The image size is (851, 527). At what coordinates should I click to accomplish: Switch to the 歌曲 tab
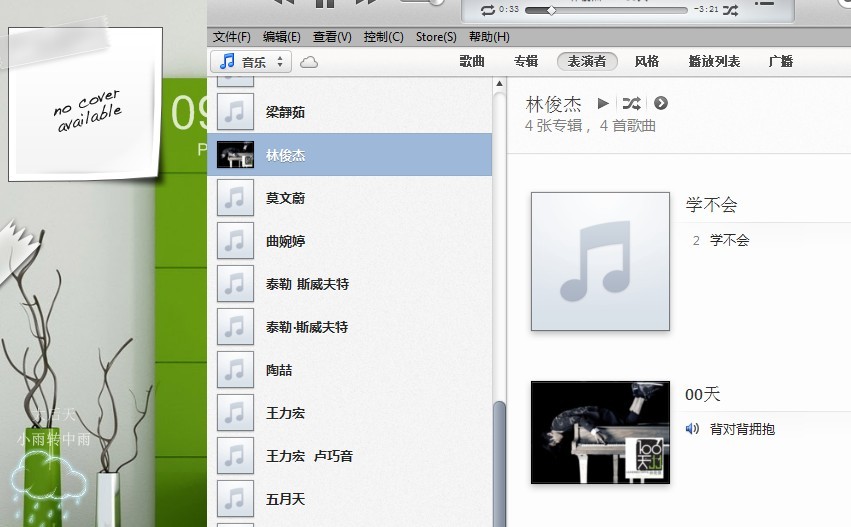point(472,61)
